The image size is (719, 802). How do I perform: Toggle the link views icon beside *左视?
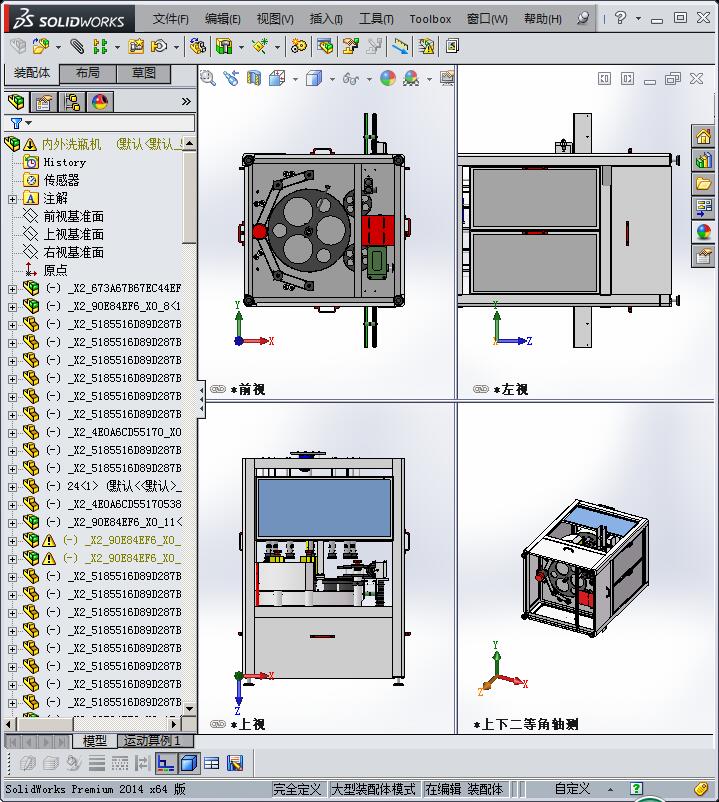click(481, 389)
